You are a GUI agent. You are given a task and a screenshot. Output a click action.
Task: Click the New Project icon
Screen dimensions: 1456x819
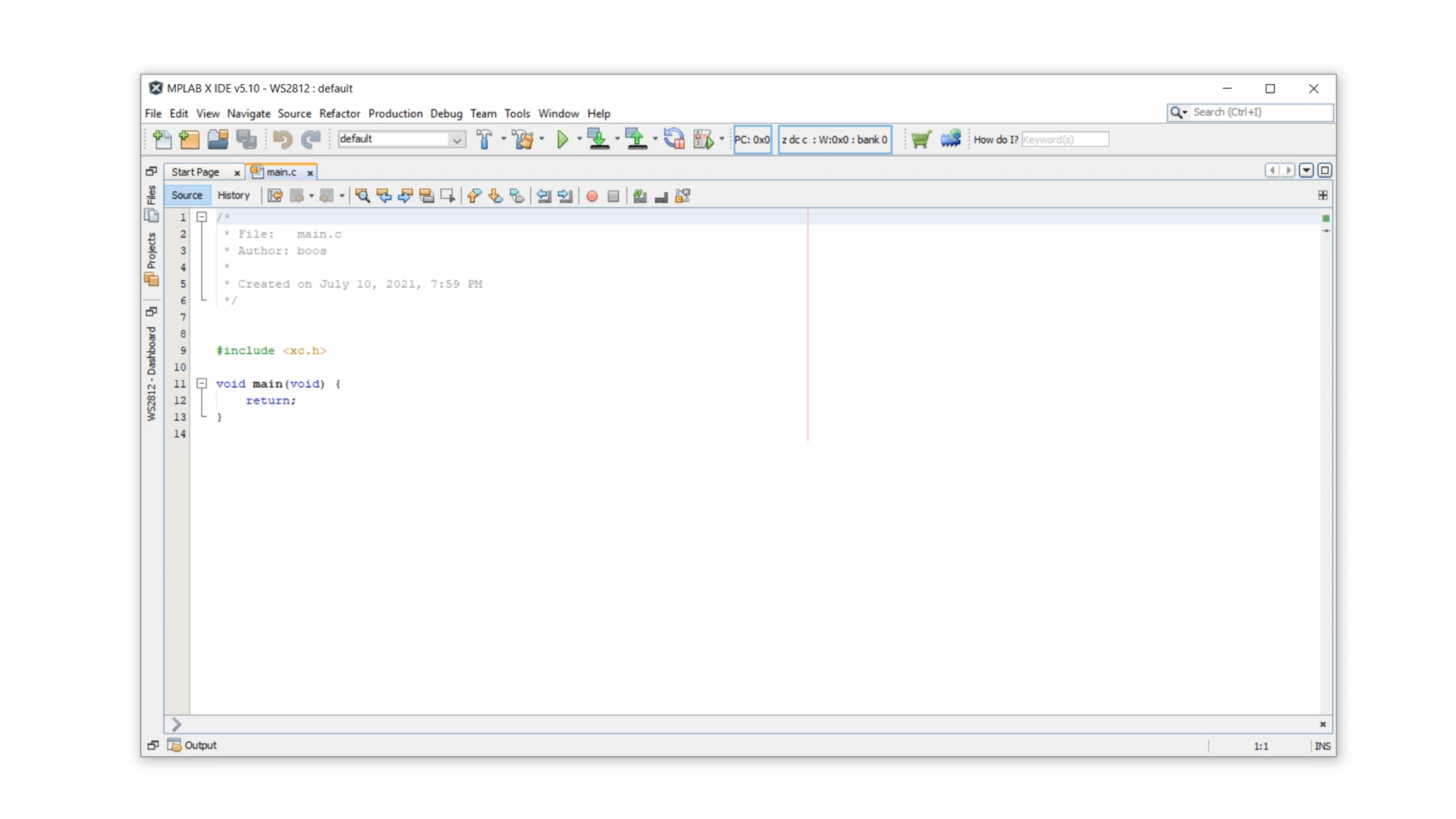click(x=189, y=139)
